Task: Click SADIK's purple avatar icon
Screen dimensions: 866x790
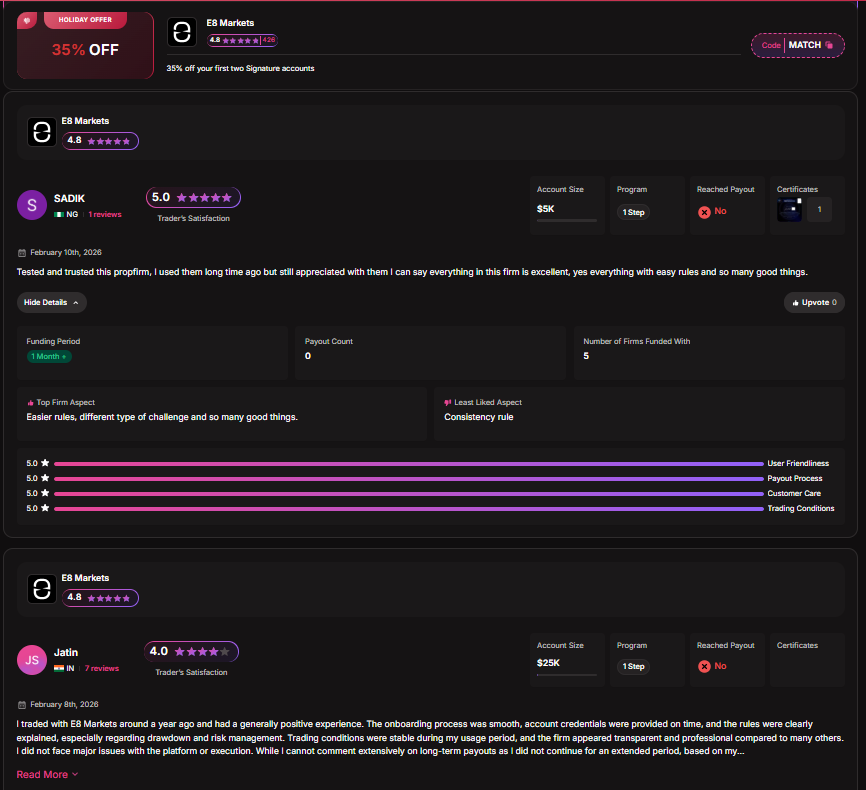Action: [32, 205]
